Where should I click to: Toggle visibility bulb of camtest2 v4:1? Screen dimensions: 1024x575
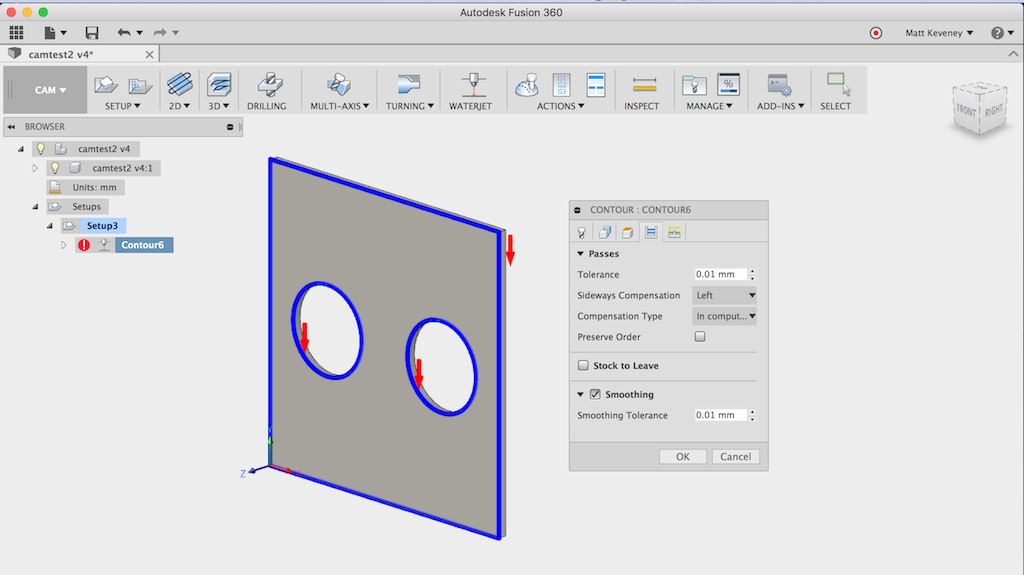pos(55,168)
